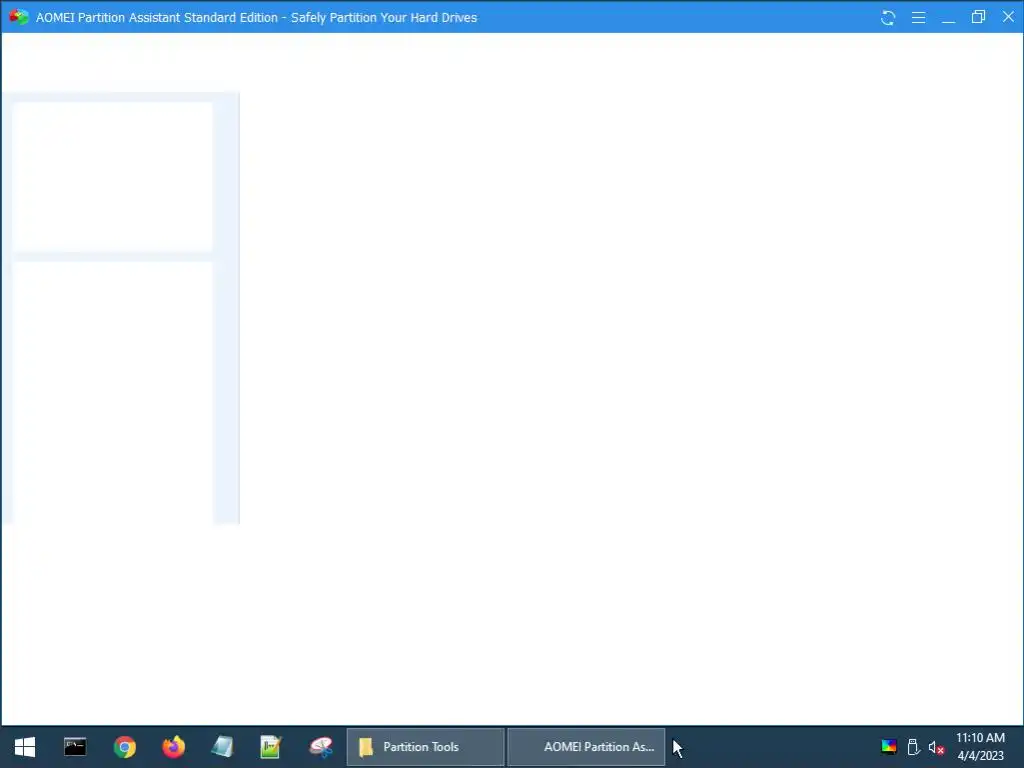Restore down the AOMEI window

pos(978,17)
